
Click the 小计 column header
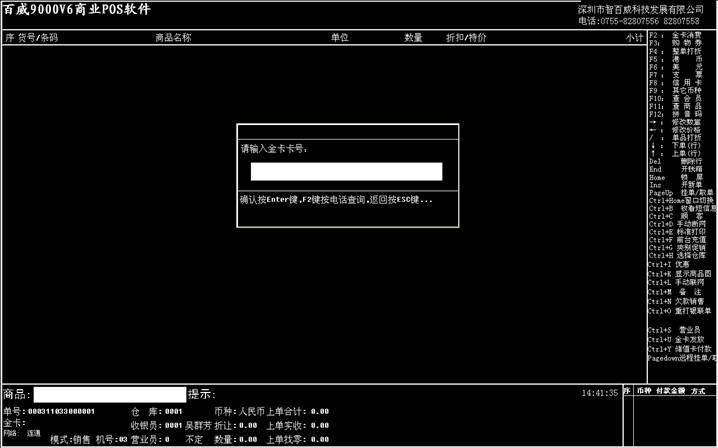635,38
